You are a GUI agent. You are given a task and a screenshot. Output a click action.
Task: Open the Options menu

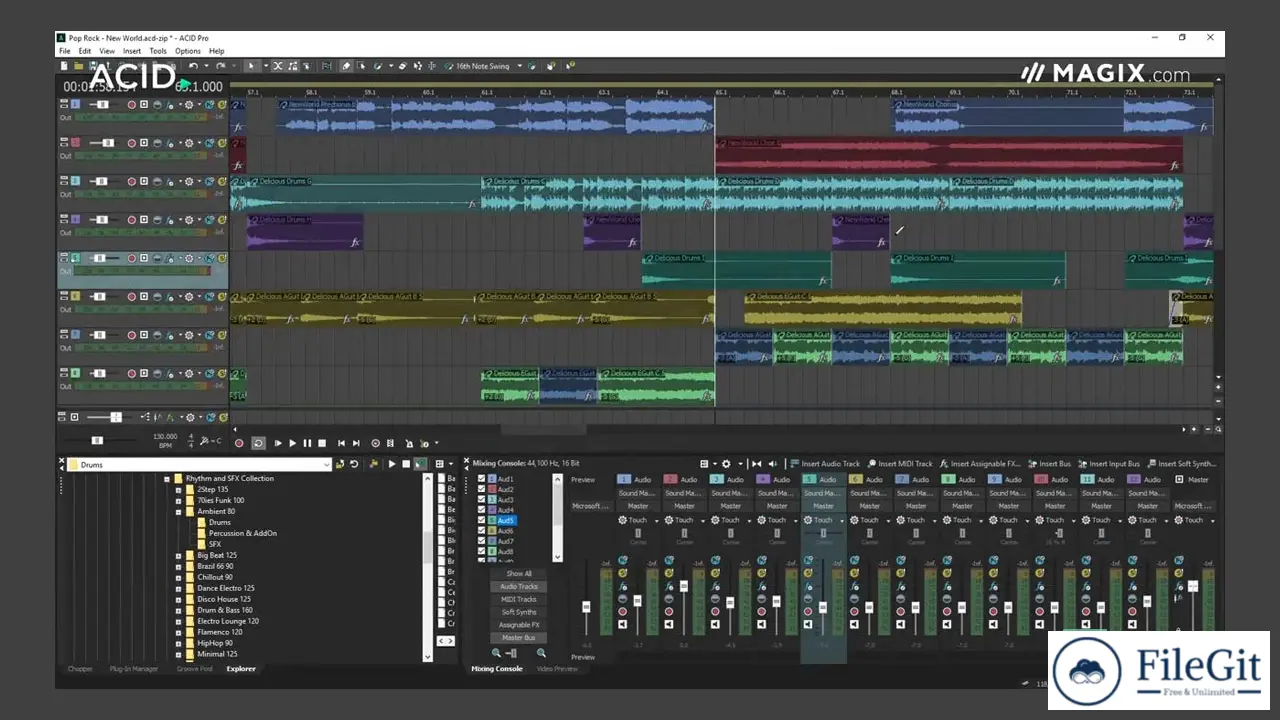pos(188,51)
